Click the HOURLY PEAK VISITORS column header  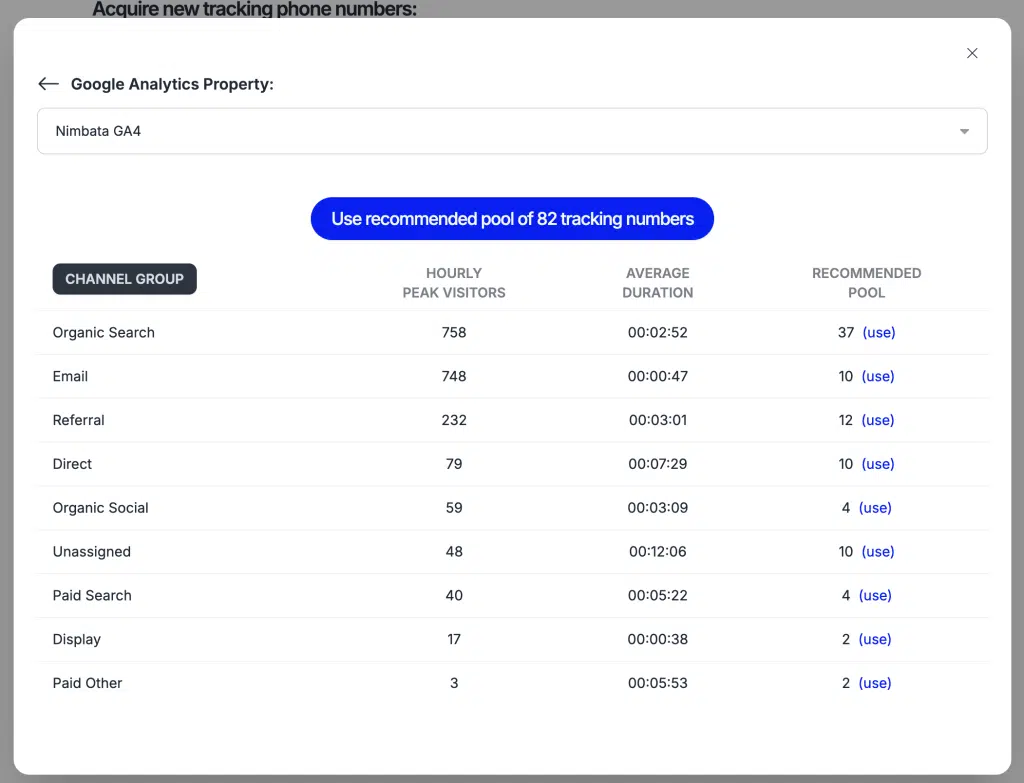(454, 283)
